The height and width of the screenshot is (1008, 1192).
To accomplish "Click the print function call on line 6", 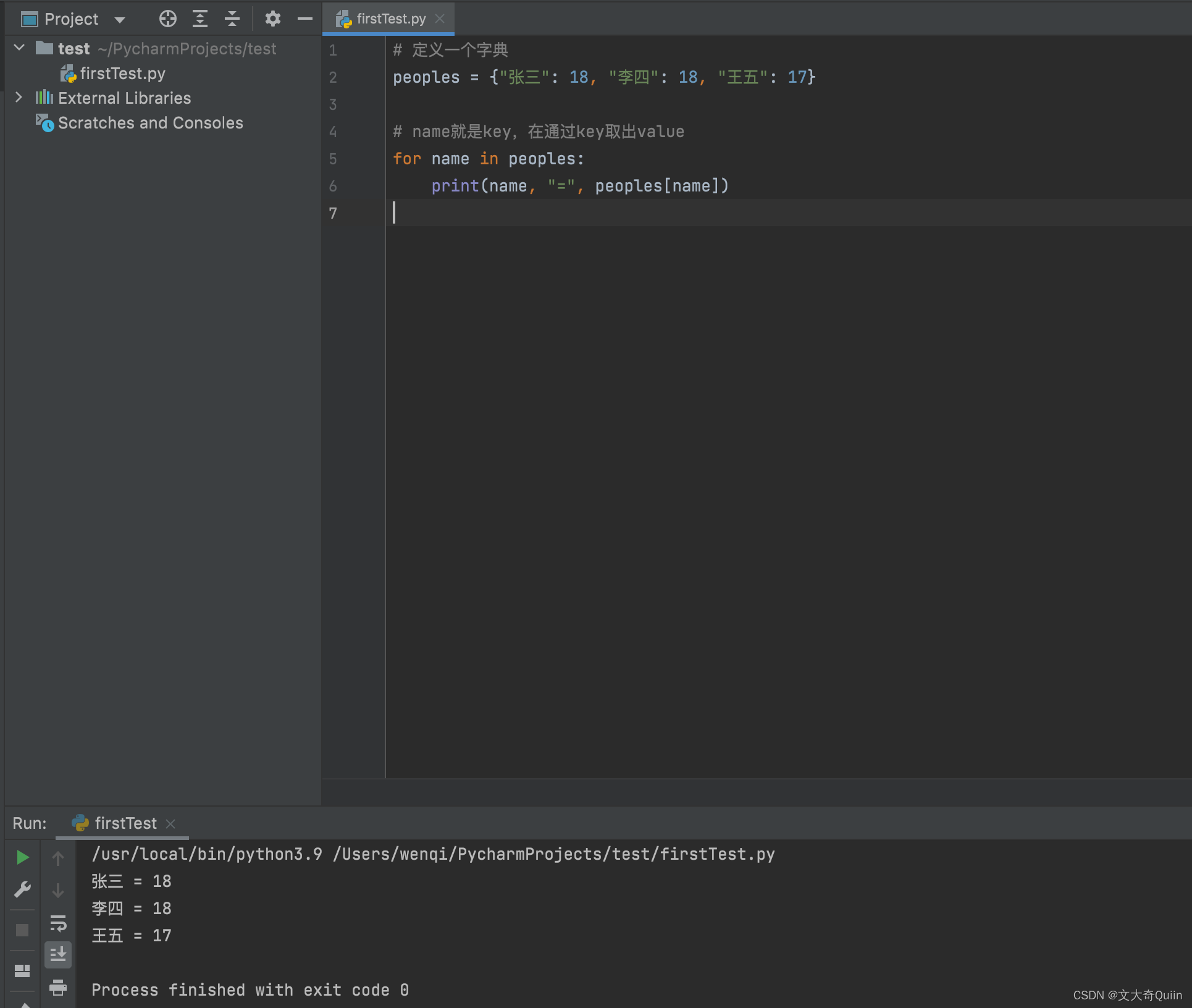I will point(455,186).
